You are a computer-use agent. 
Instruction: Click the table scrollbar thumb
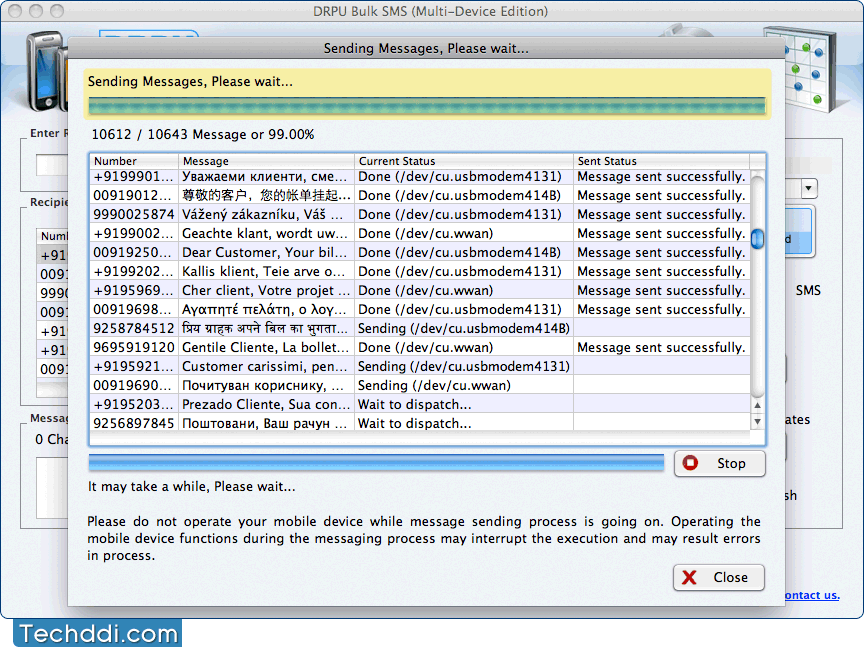[x=758, y=239]
